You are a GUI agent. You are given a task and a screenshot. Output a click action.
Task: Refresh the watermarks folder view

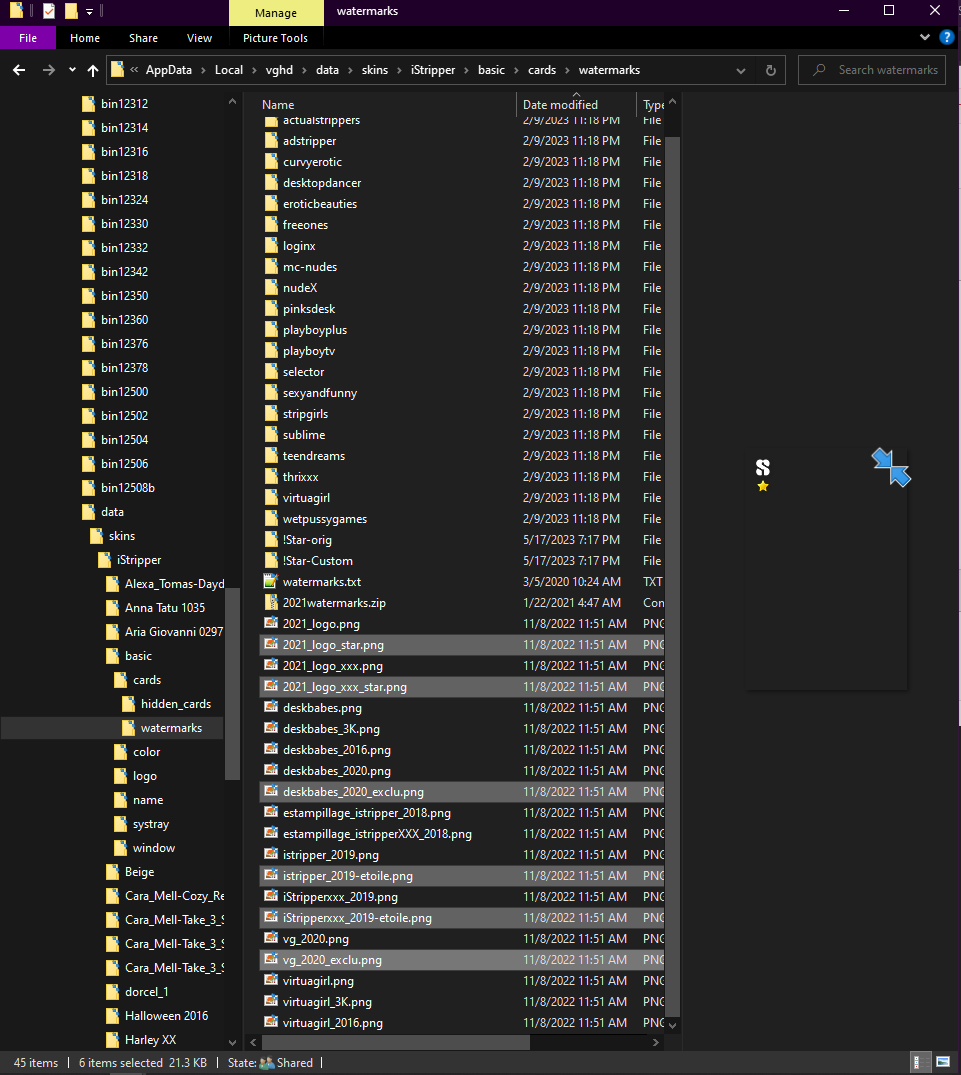[770, 70]
